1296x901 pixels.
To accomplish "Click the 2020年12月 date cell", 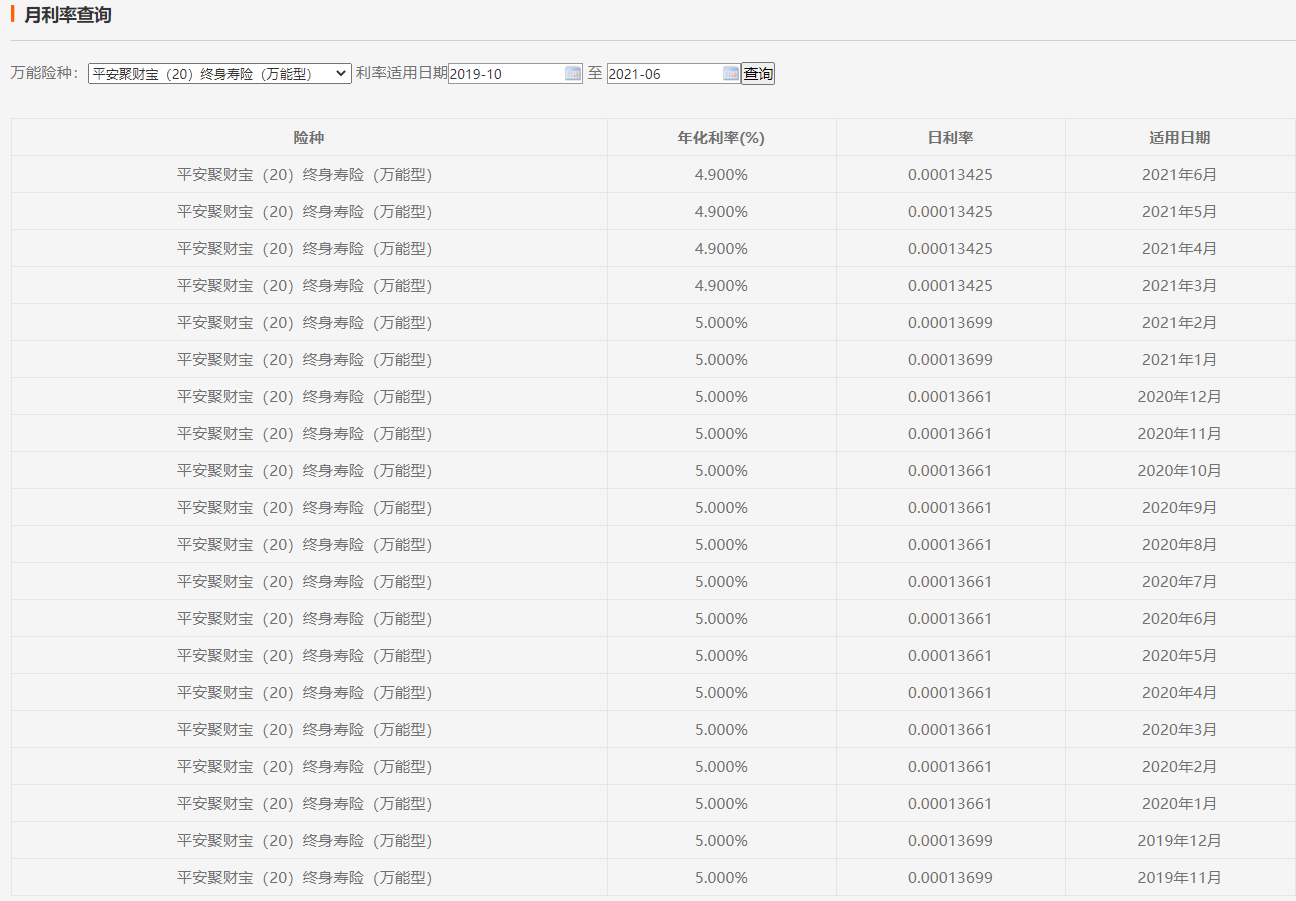I will click(1179, 397).
